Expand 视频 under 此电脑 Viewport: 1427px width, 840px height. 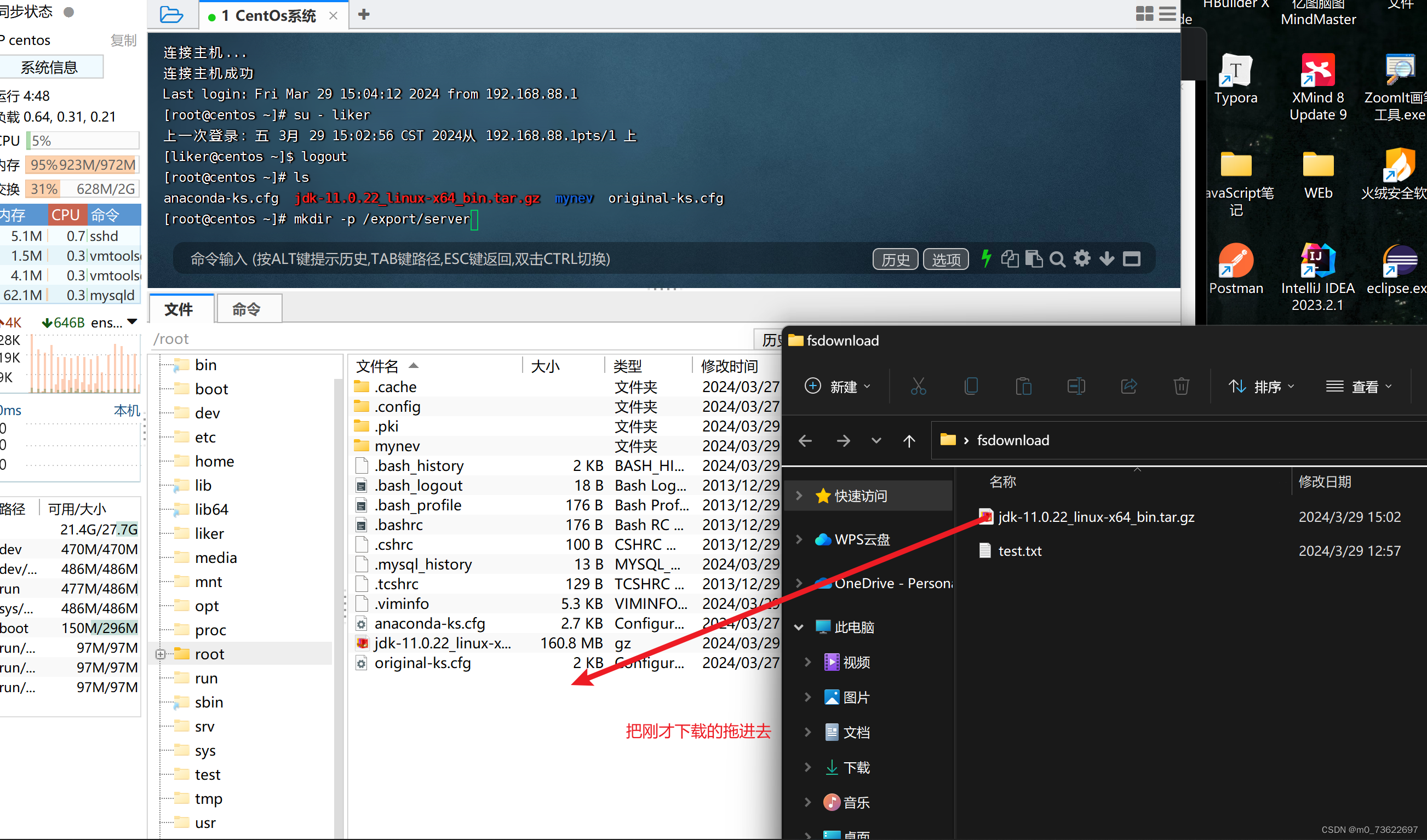point(808,662)
